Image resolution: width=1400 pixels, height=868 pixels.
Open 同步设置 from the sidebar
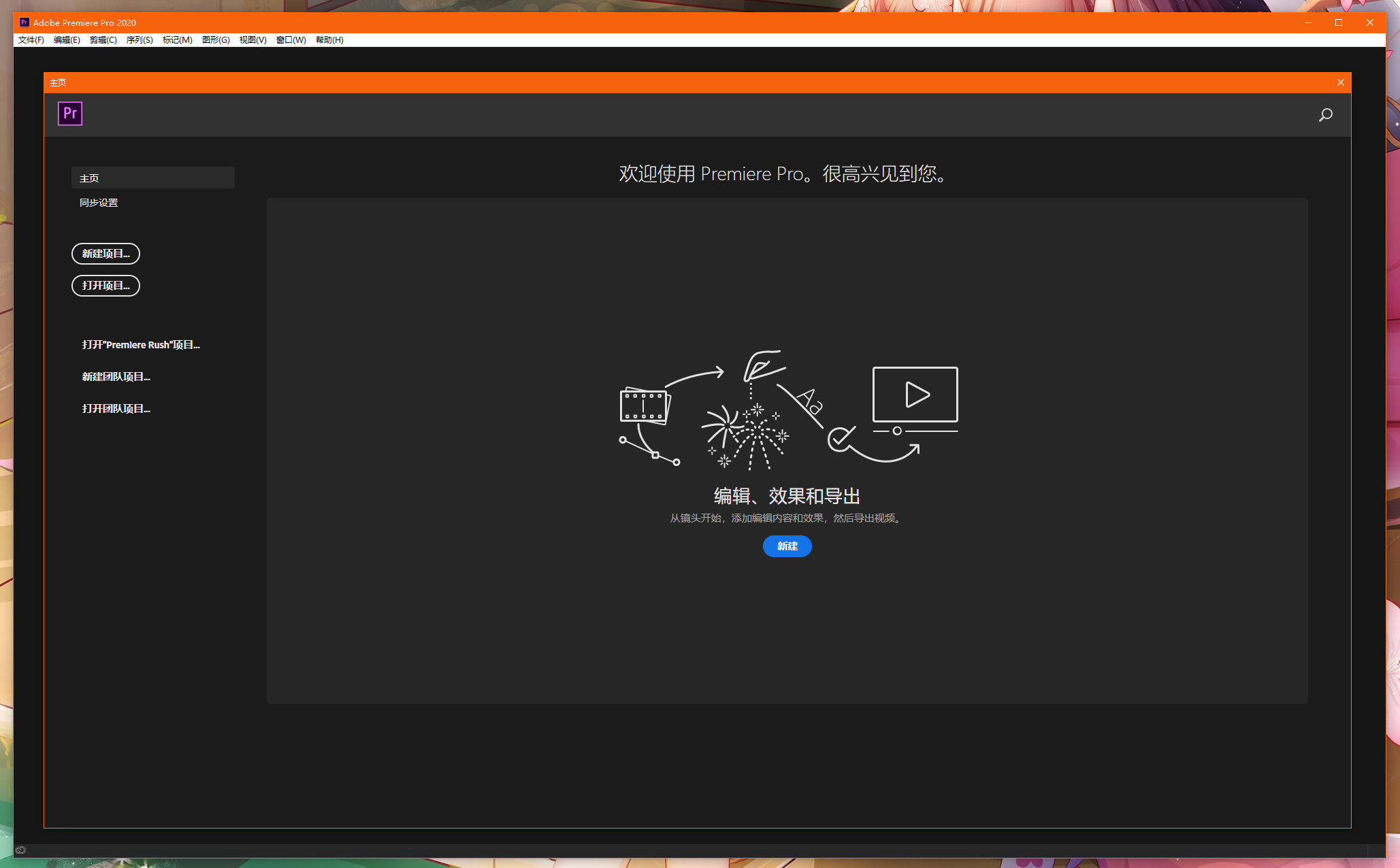[x=99, y=202]
